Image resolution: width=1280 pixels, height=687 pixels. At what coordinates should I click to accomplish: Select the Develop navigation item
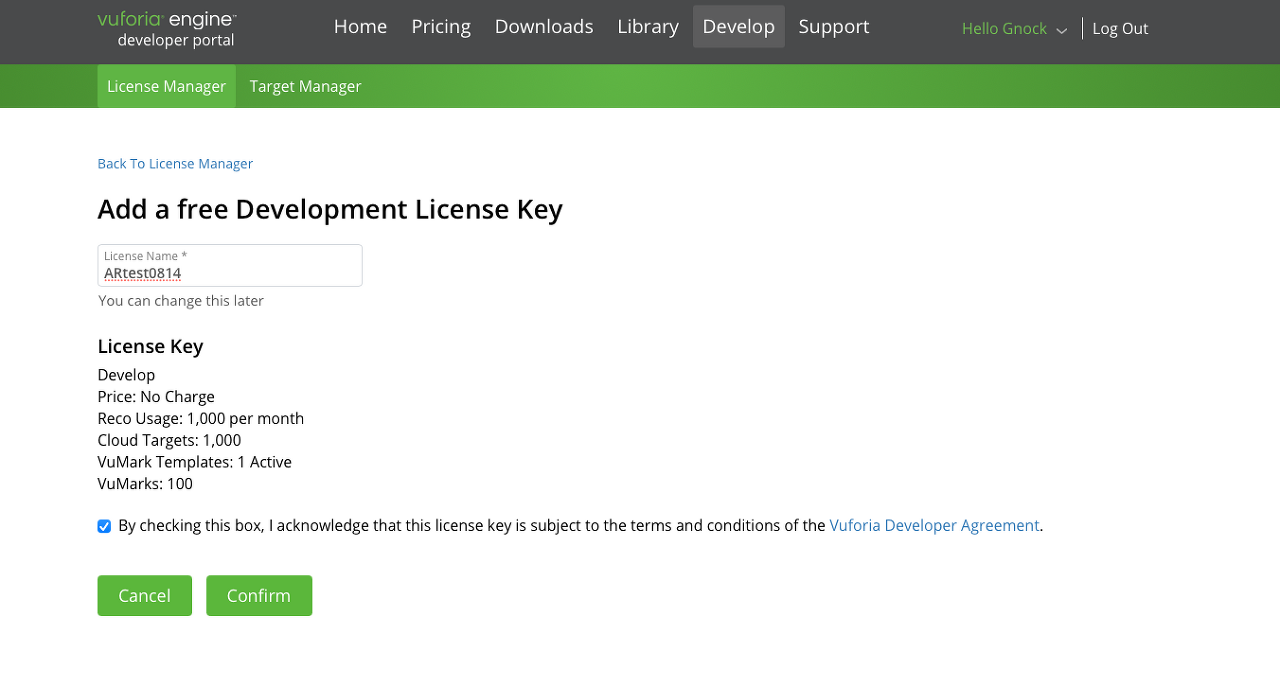(739, 27)
